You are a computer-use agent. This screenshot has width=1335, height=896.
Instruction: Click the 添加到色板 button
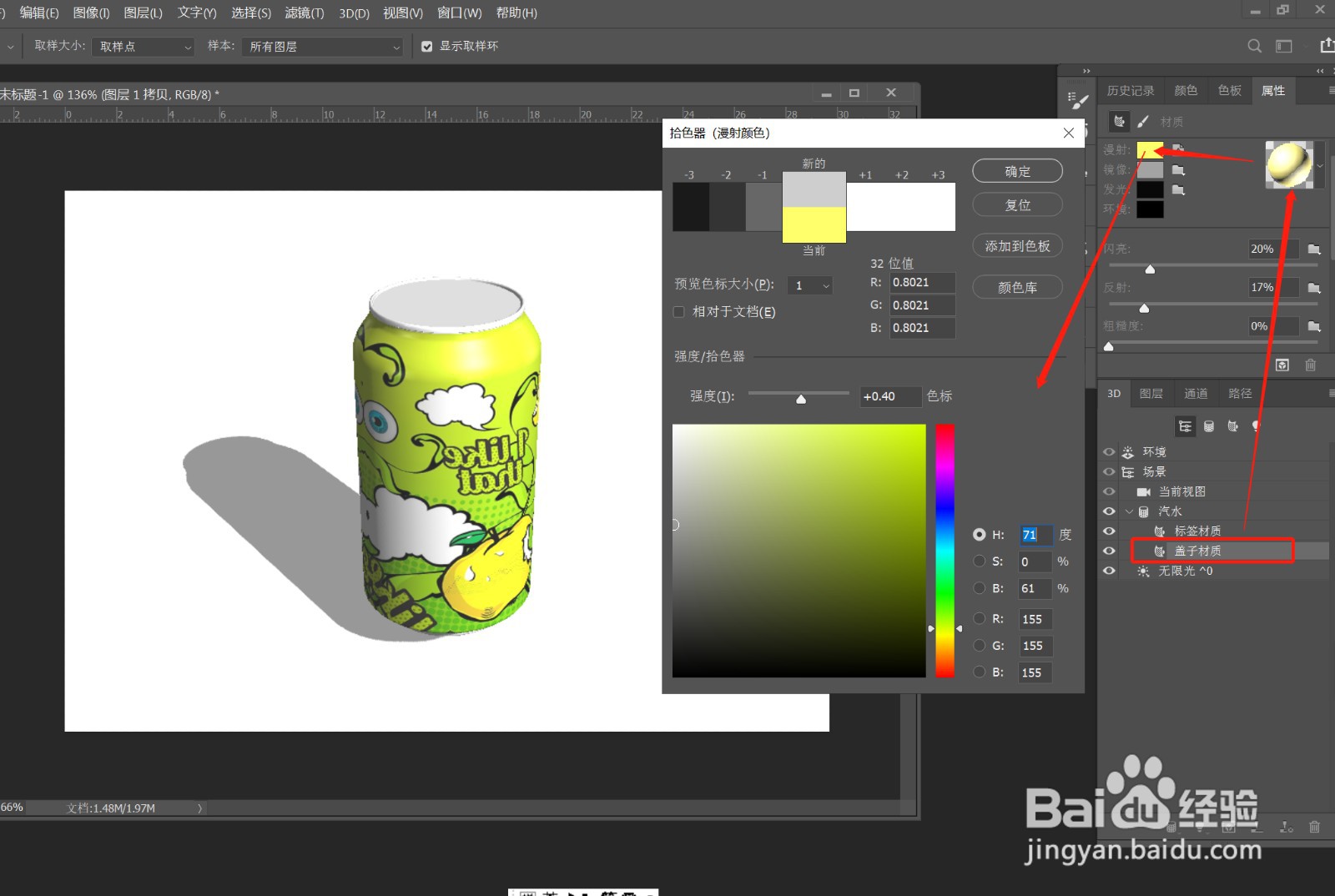click(1017, 246)
